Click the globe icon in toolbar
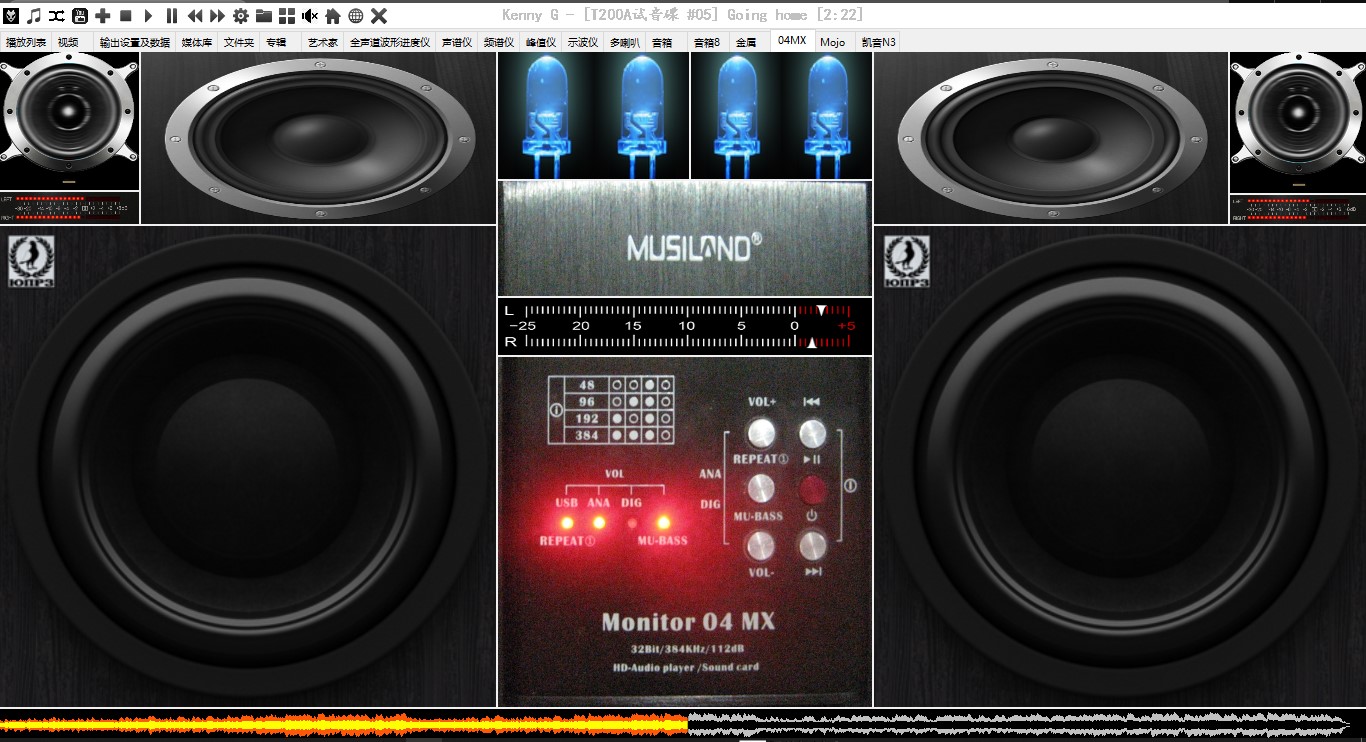The width and height of the screenshot is (1366, 742). pyautogui.click(x=356, y=15)
